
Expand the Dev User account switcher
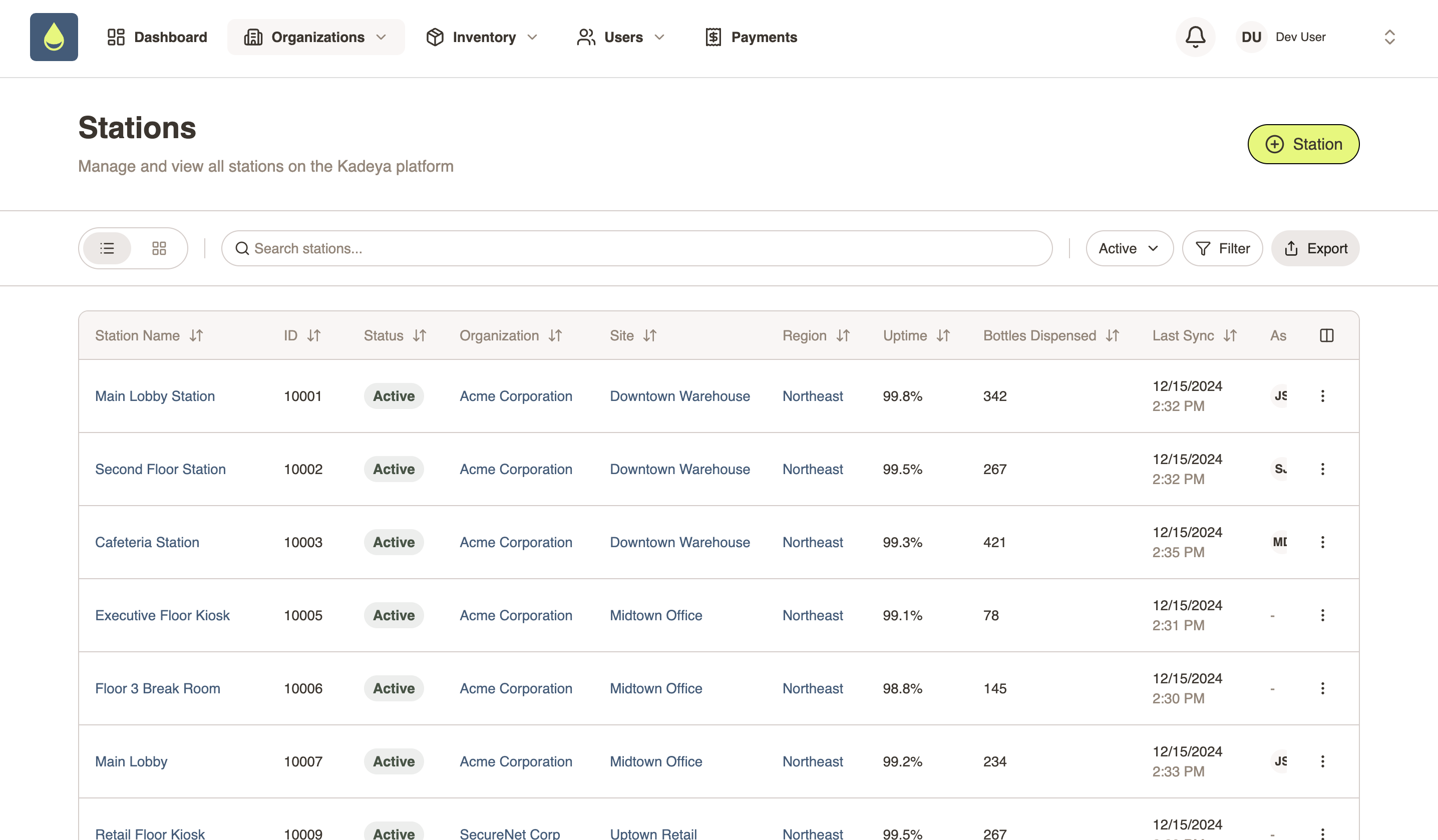pos(1389,37)
